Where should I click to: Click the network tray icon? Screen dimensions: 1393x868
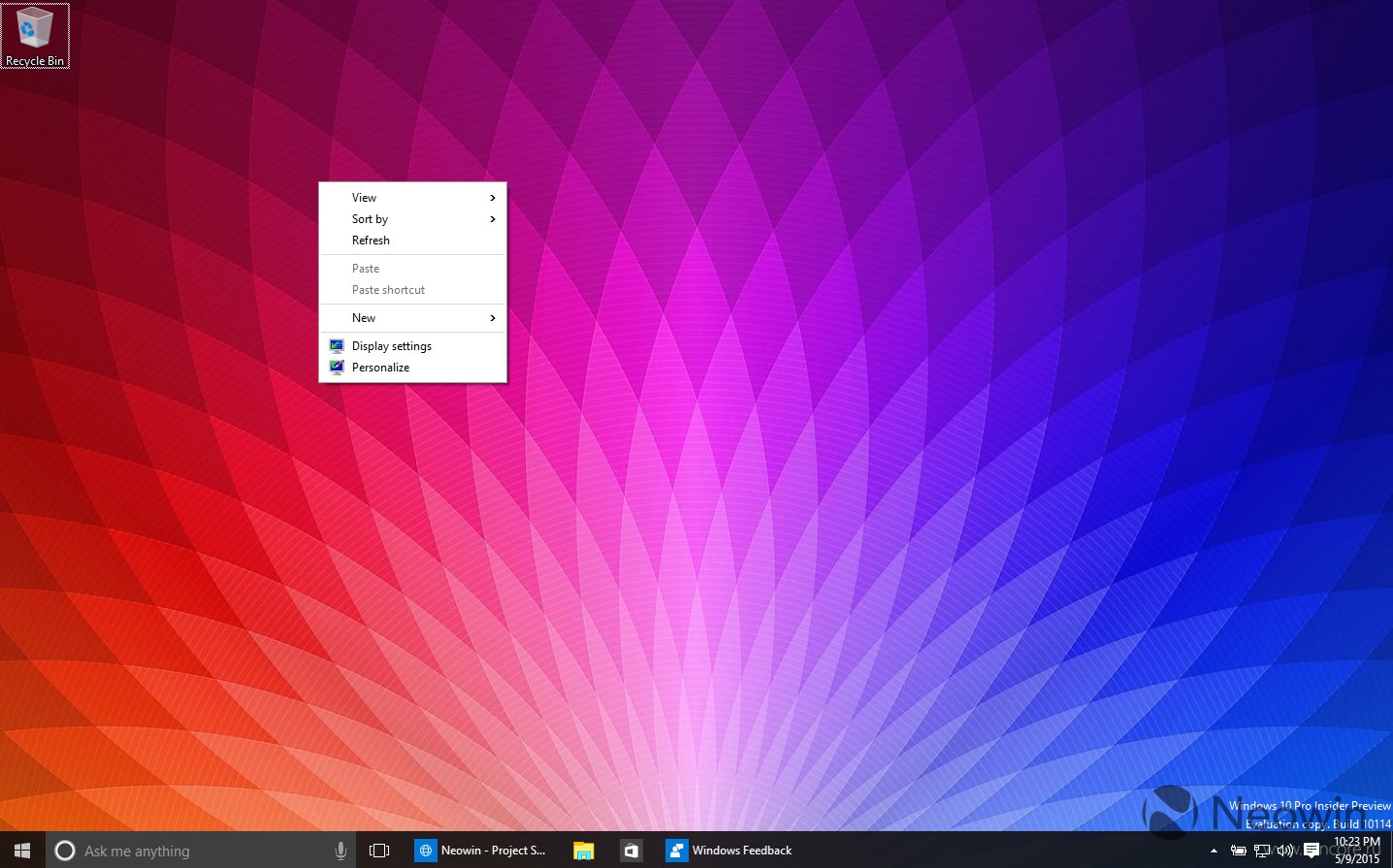click(x=1262, y=851)
